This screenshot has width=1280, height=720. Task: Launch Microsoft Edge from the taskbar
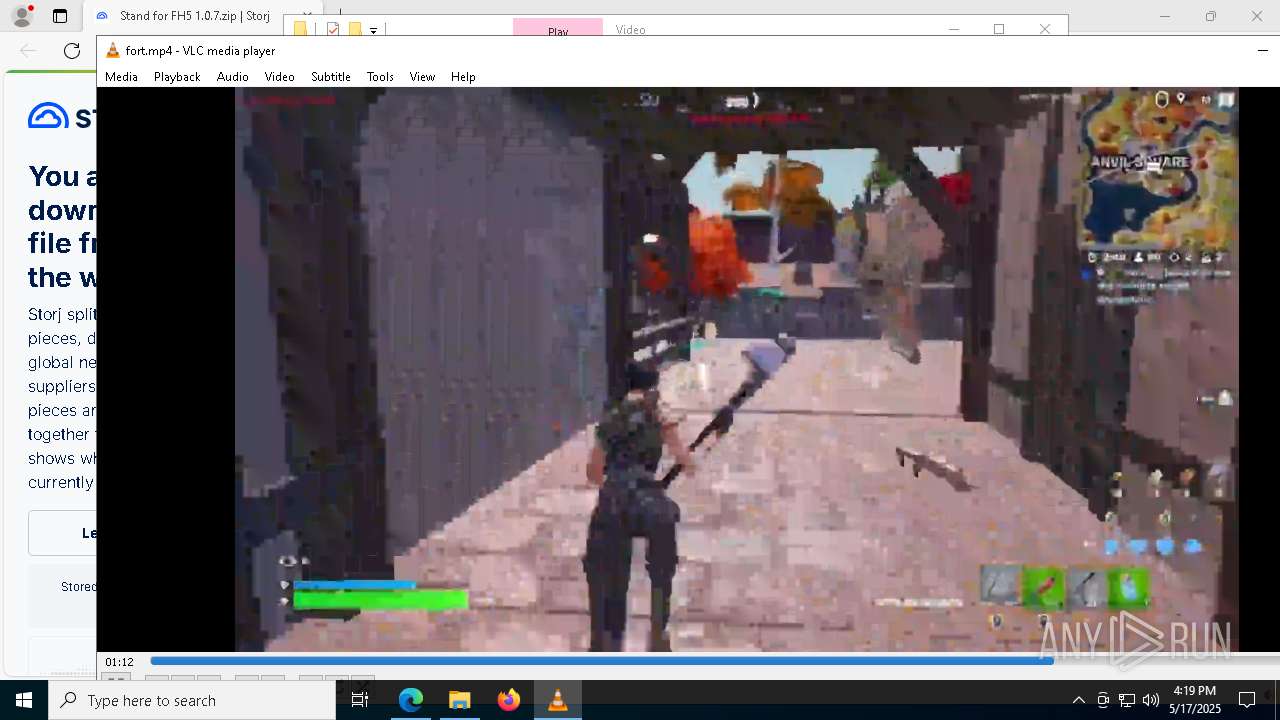[410, 700]
